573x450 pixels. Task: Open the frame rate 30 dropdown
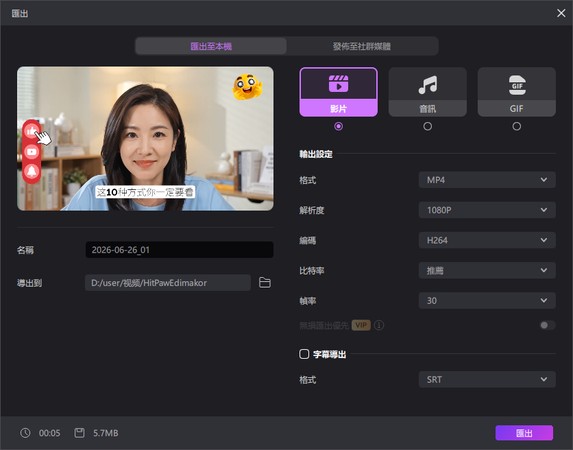pyautogui.click(x=487, y=300)
